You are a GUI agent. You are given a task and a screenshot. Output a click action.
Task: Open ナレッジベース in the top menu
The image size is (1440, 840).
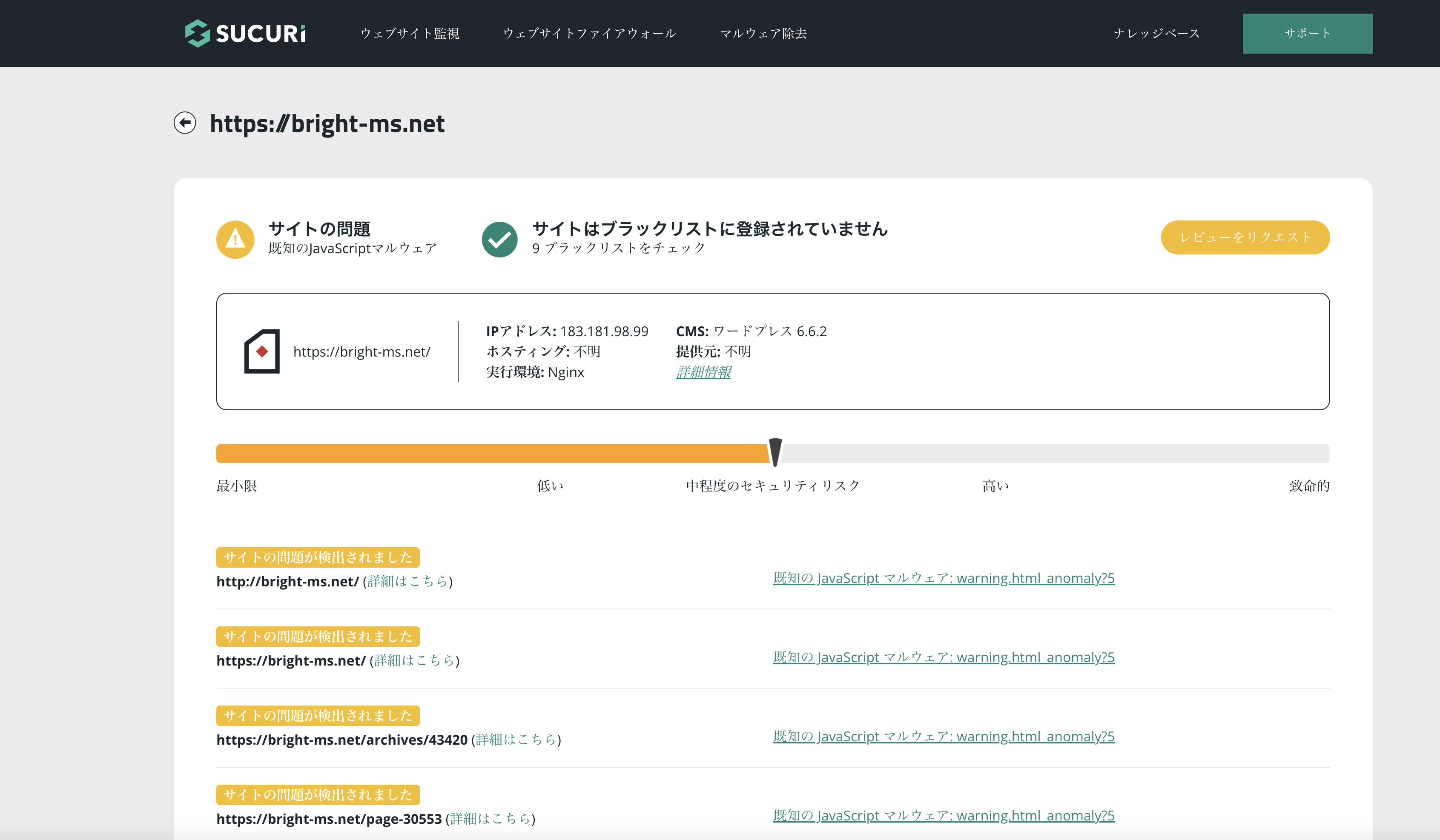coord(1156,33)
